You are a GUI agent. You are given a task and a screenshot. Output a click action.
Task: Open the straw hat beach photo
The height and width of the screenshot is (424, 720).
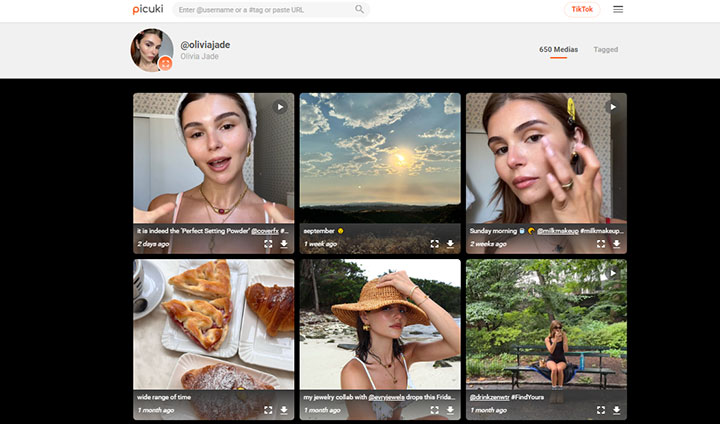coord(380,324)
